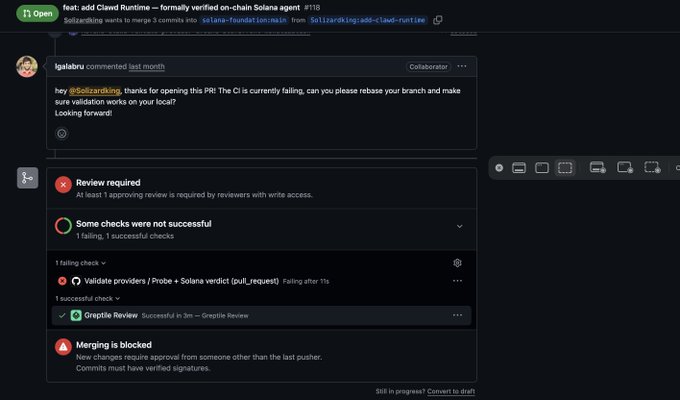Open options menu for Validate providers check
Image resolution: width=680 pixels, height=400 pixels.
(458, 281)
